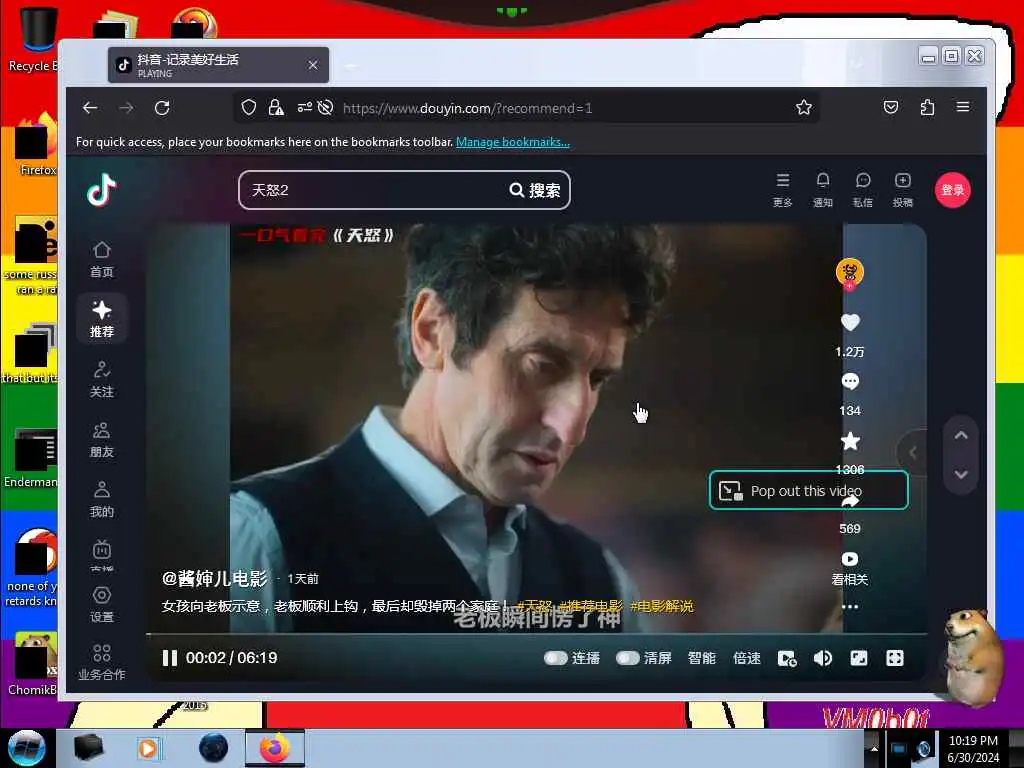Click the picture-in-picture mini player icon
Screen dimensions: 1024x768
point(787,658)
